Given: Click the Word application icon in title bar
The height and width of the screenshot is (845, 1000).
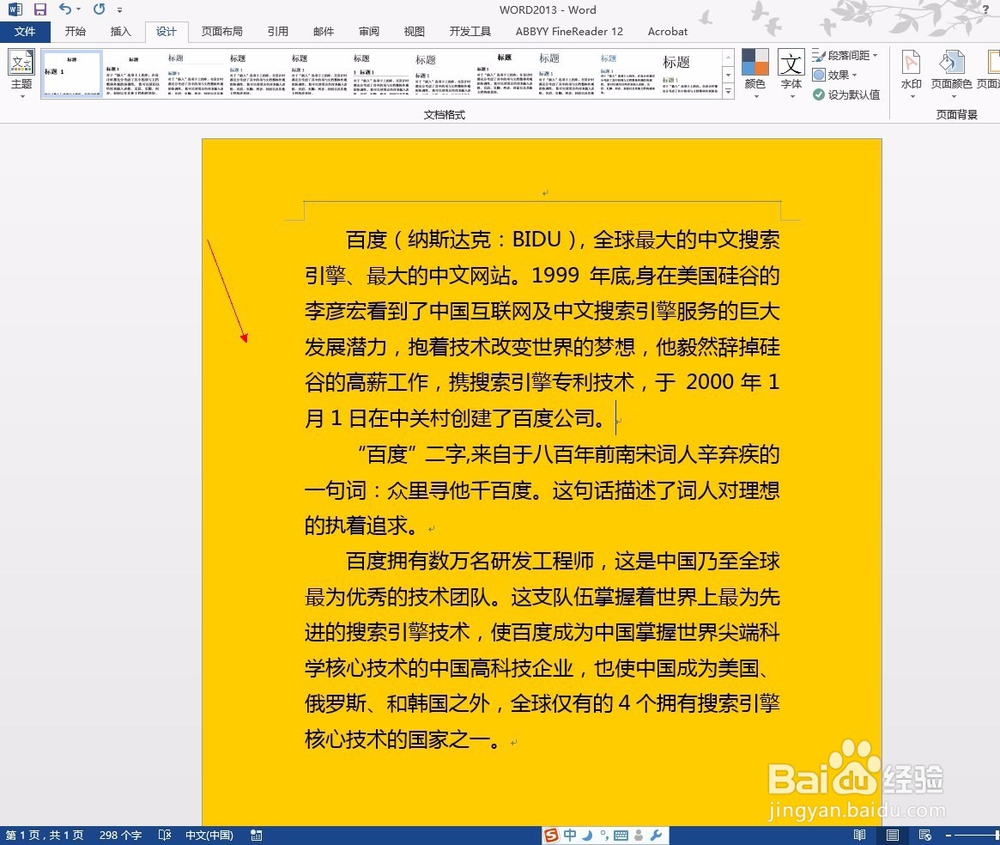Looking at the screenshot, I should tap(15, 9).
